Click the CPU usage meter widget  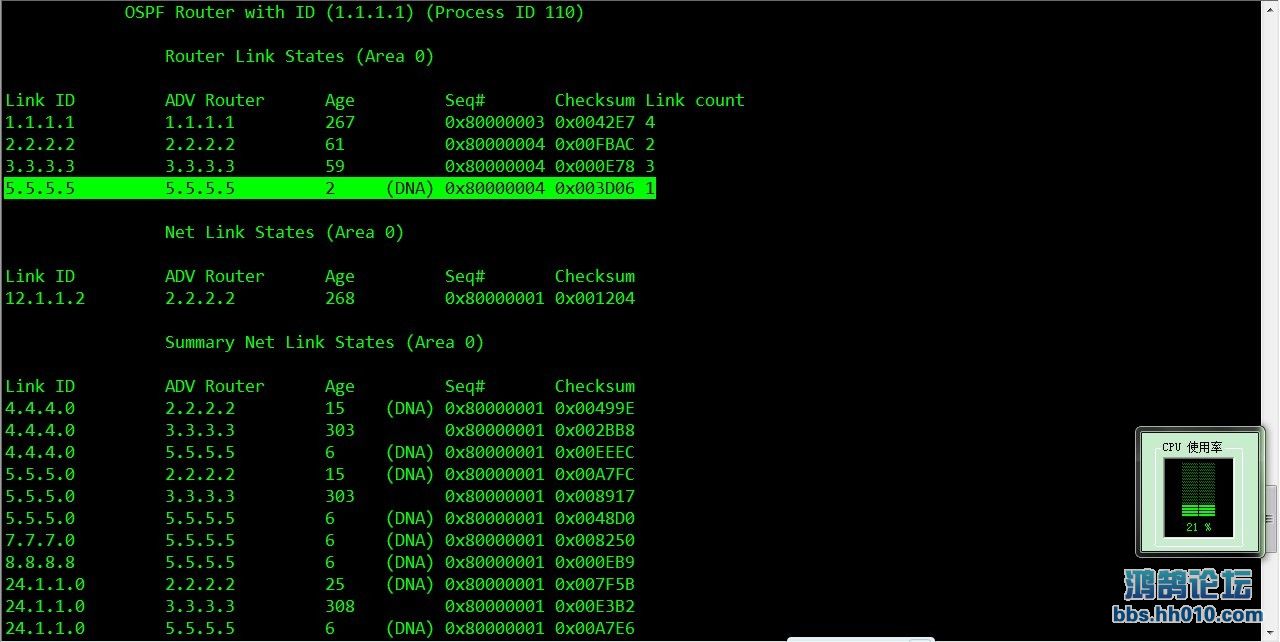(1200, 491)
